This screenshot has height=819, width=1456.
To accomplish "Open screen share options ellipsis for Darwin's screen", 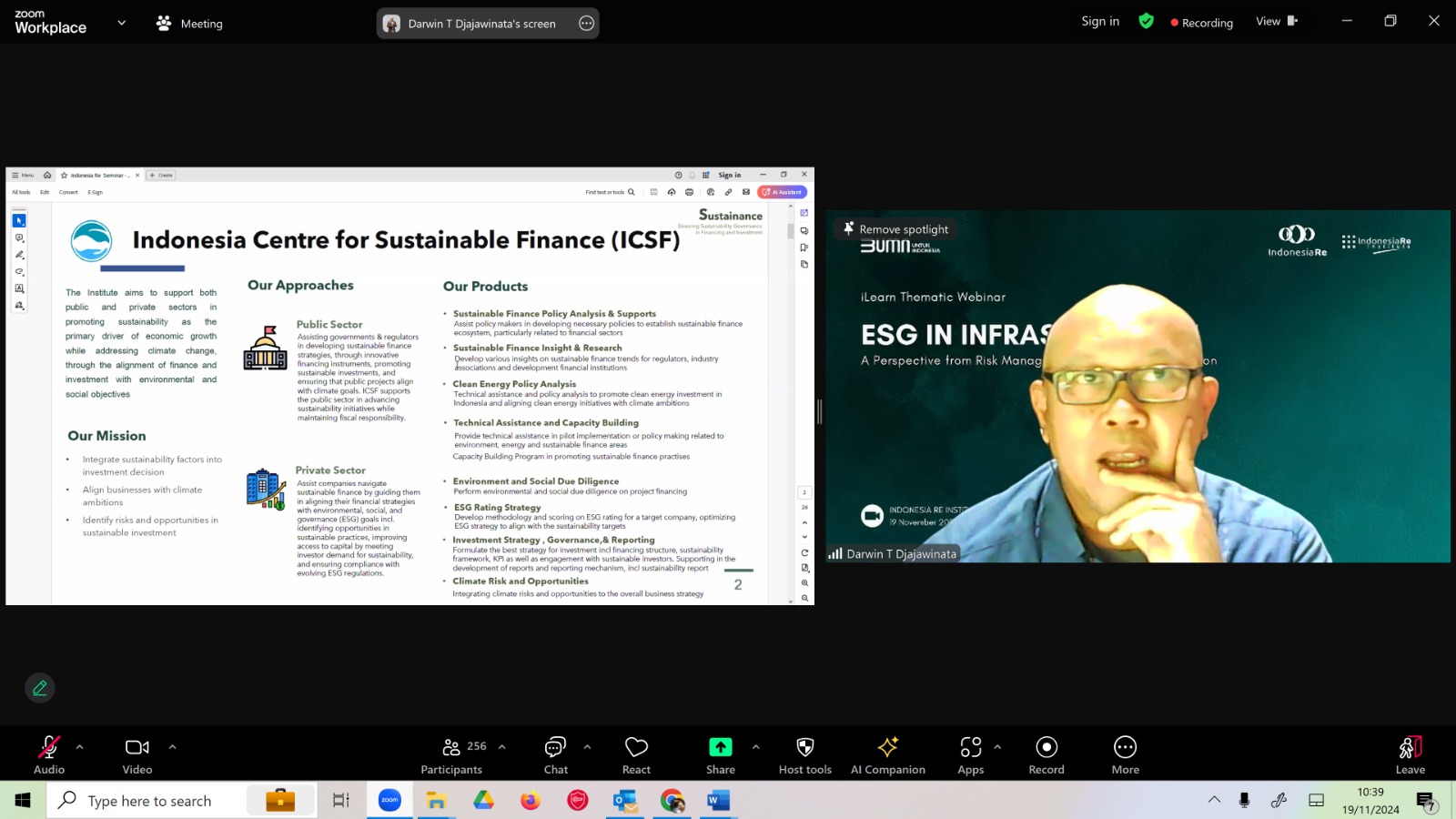I will click(587, 24).
